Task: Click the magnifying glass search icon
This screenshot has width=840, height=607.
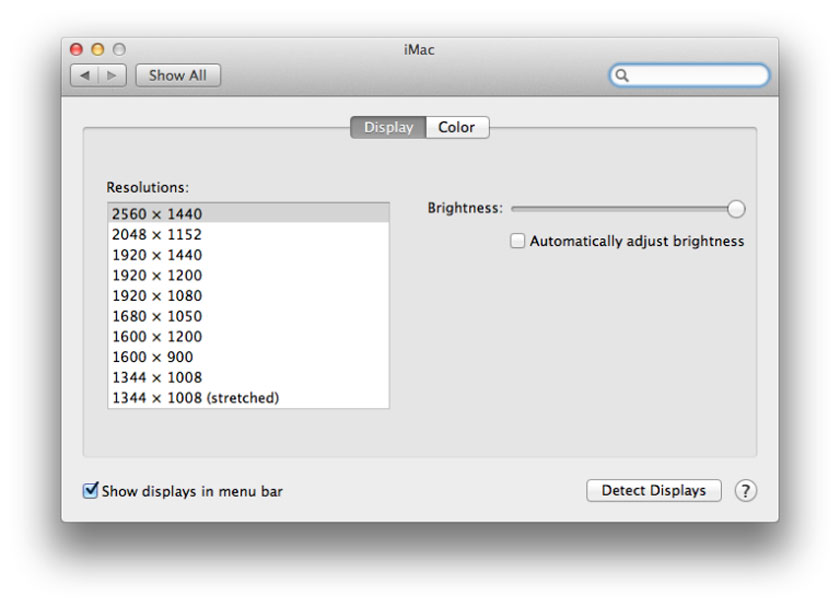Action: (622, 75)
